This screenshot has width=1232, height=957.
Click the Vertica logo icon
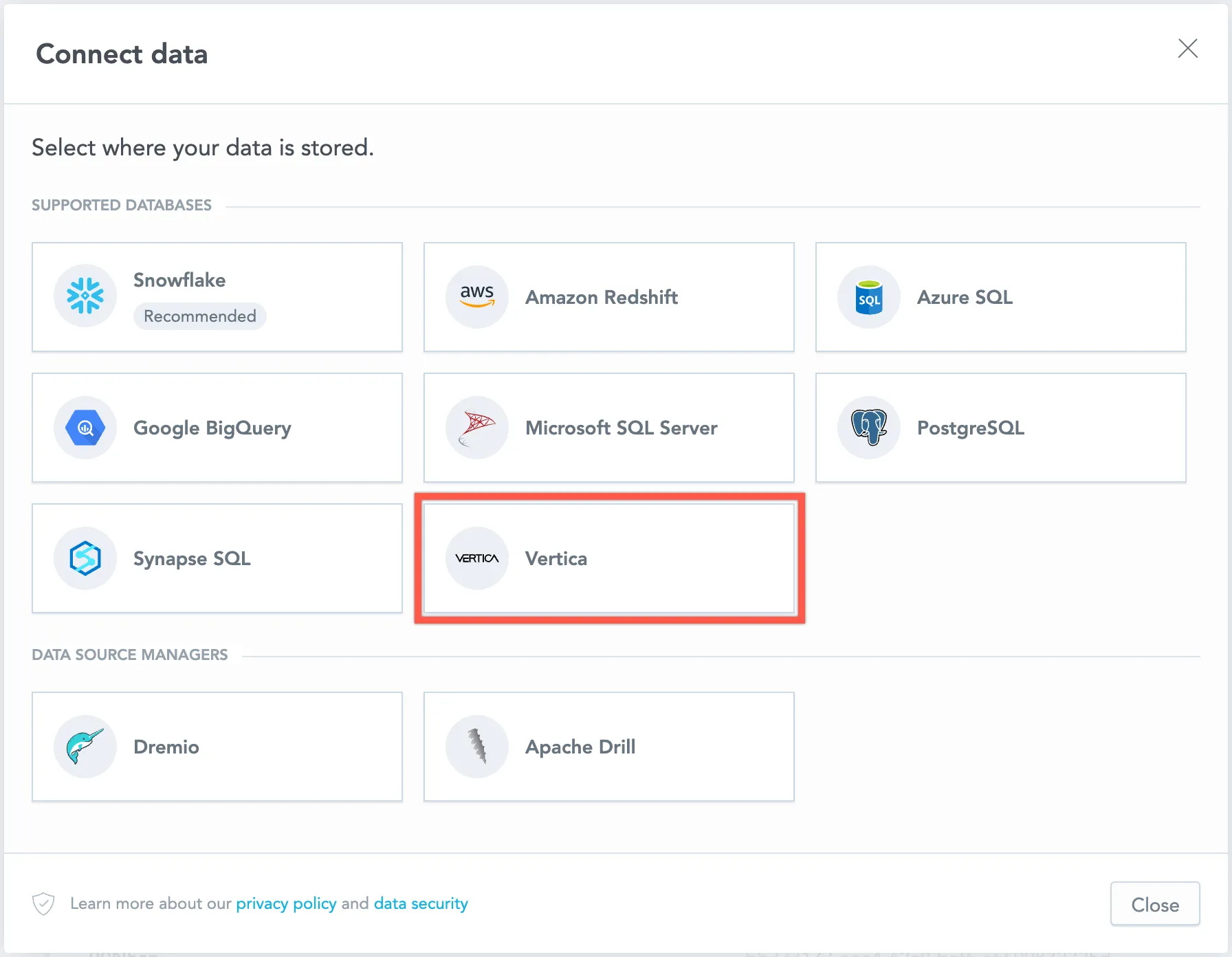tap(476, 558)
